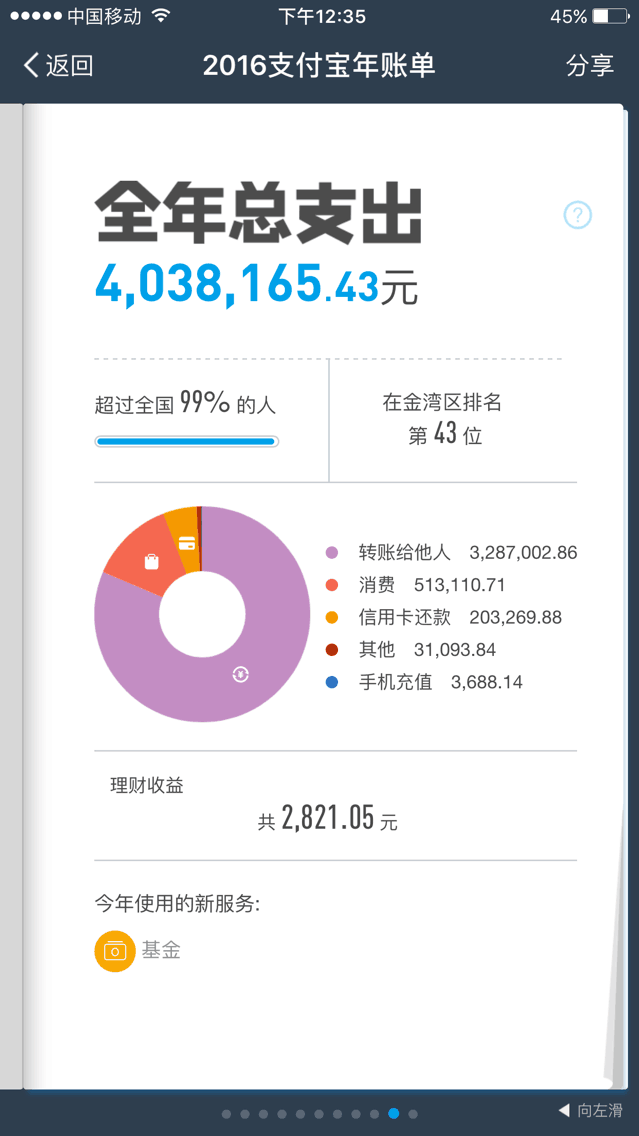Select the blue 手机充值 legend dot
The width and height of the screenshot is (639, 1136).
(x=332, y=682)
